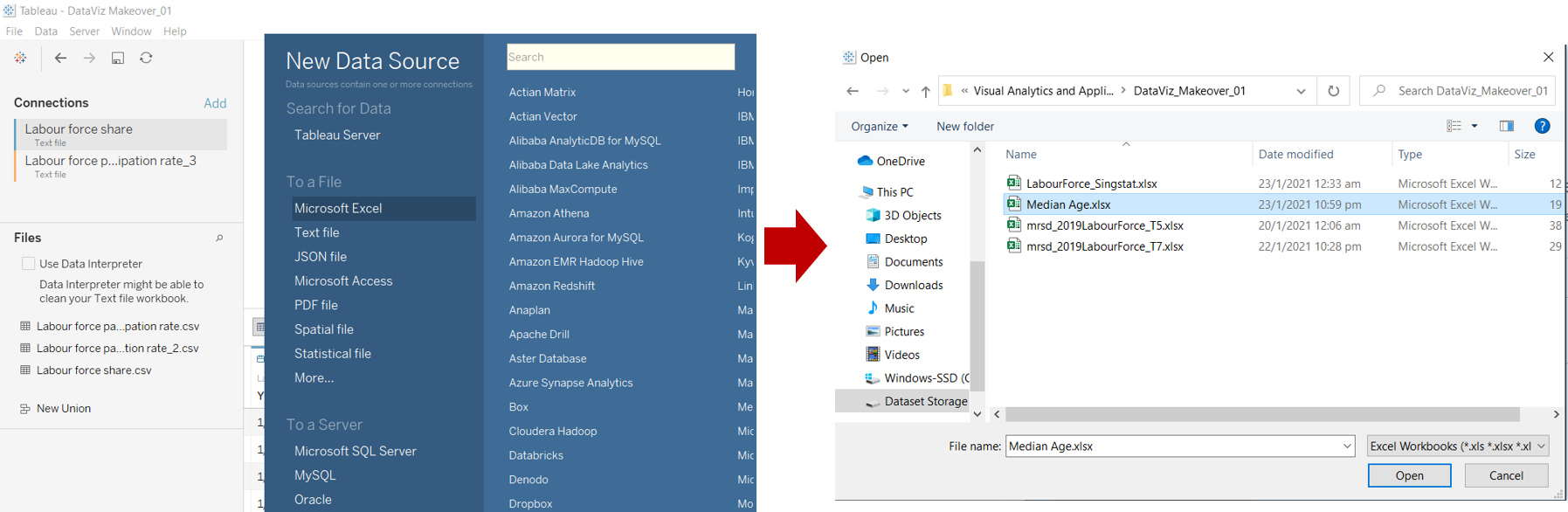The width and height of the screenshot is (1568, 512).
Task: Click the connector Search field
Action: (620, 57)
